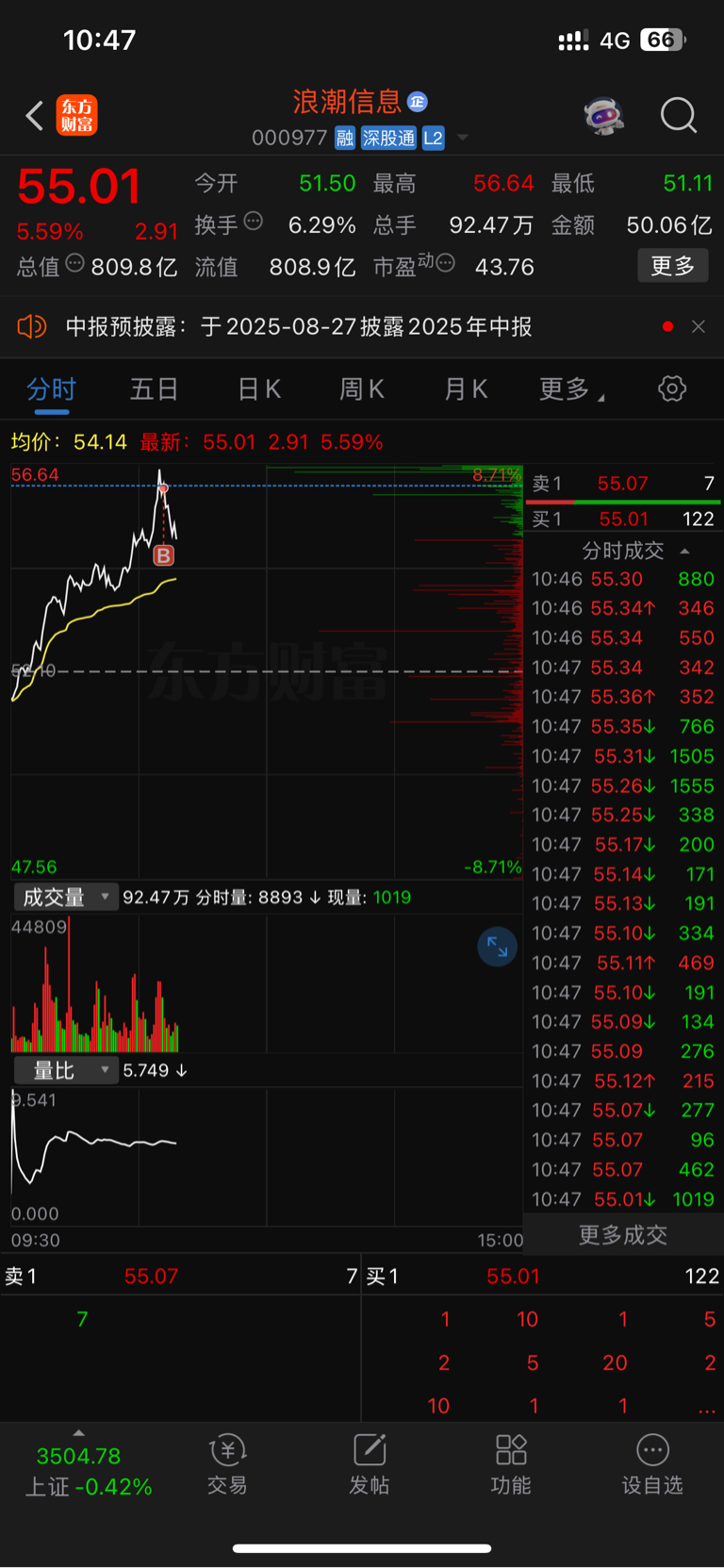Switch to the 五日 tab

pyautogui.click(x=155, y=388)
